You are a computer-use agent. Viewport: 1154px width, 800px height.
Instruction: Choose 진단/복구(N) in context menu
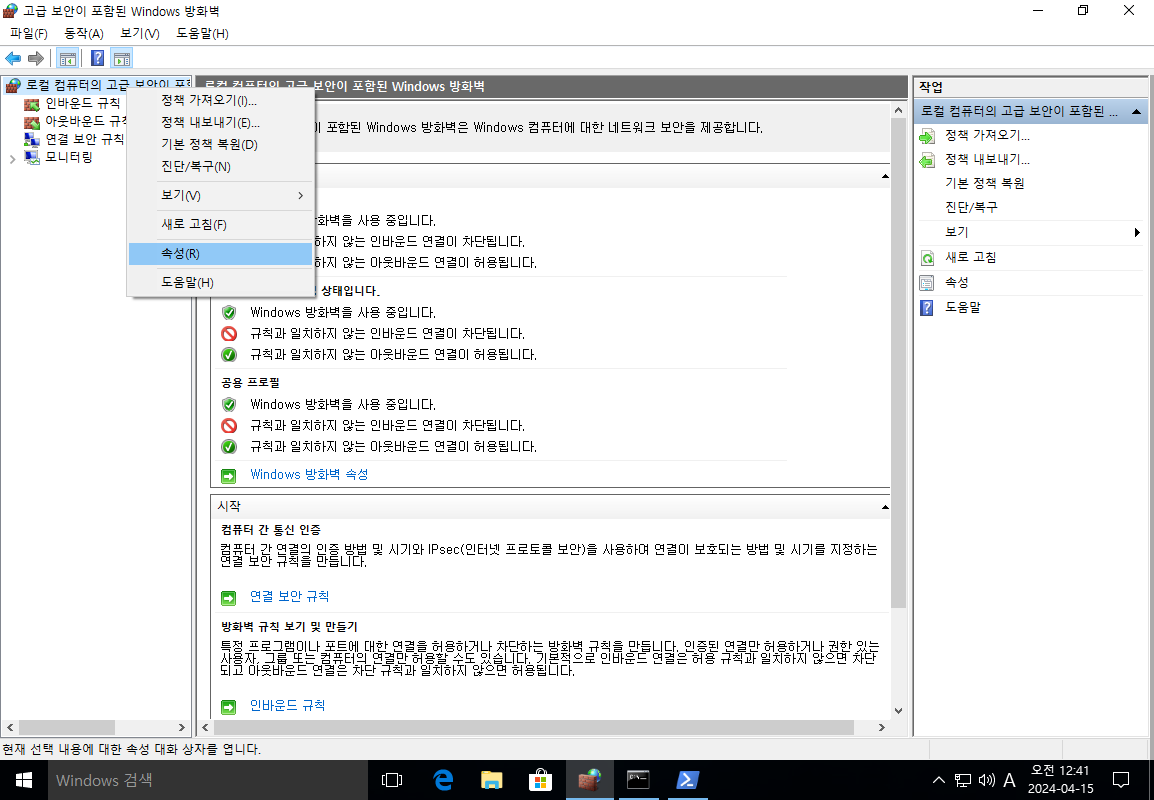tap(221, 166)
